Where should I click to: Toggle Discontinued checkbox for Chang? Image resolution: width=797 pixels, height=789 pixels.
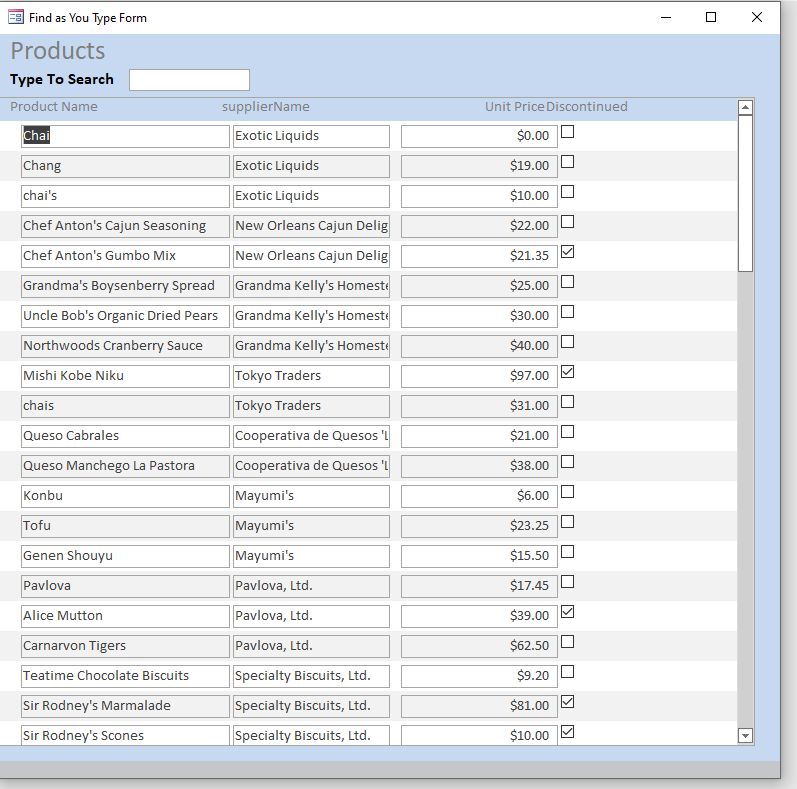(567, 162)
